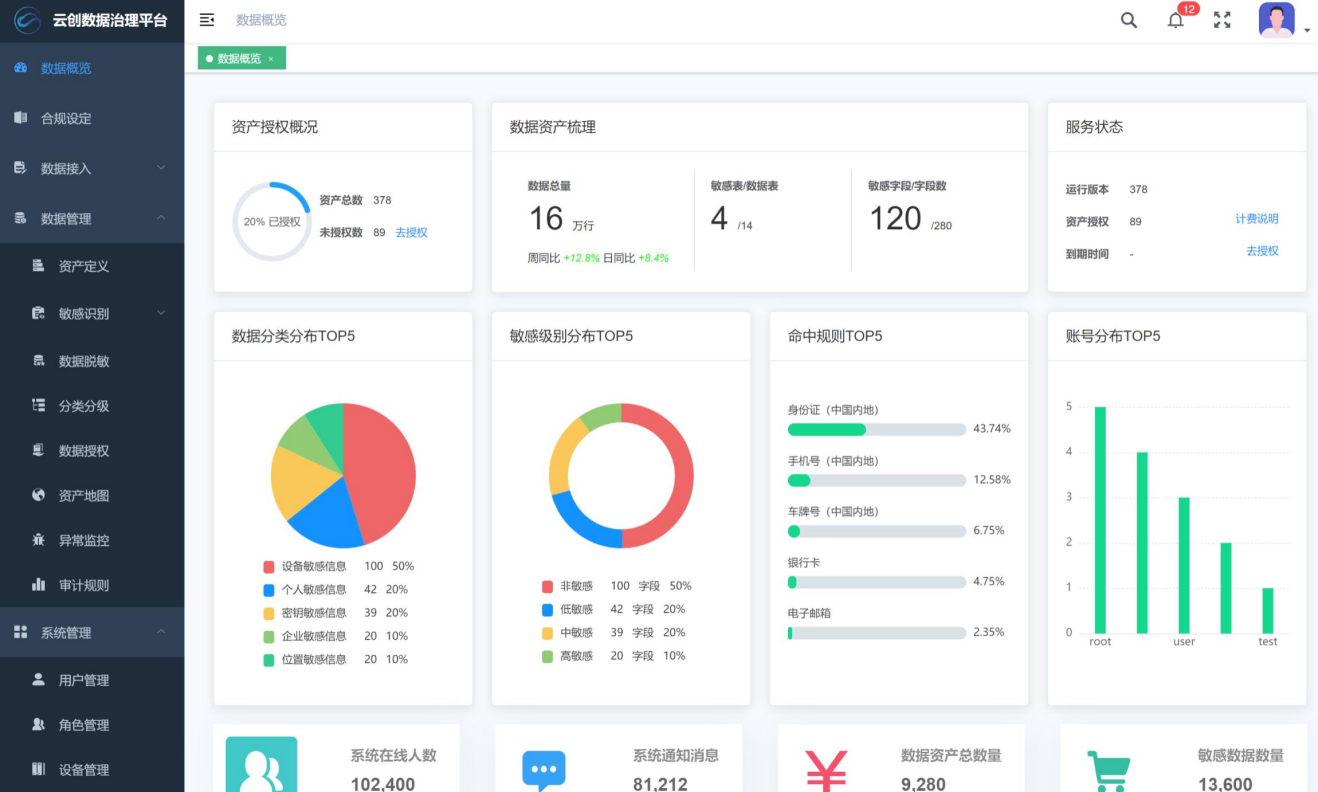Image resolution: width=1318 pixels, height=792 pixels.
Task: Click the 审计规则 bar-chart icon
Action: (x=39, y=584)
